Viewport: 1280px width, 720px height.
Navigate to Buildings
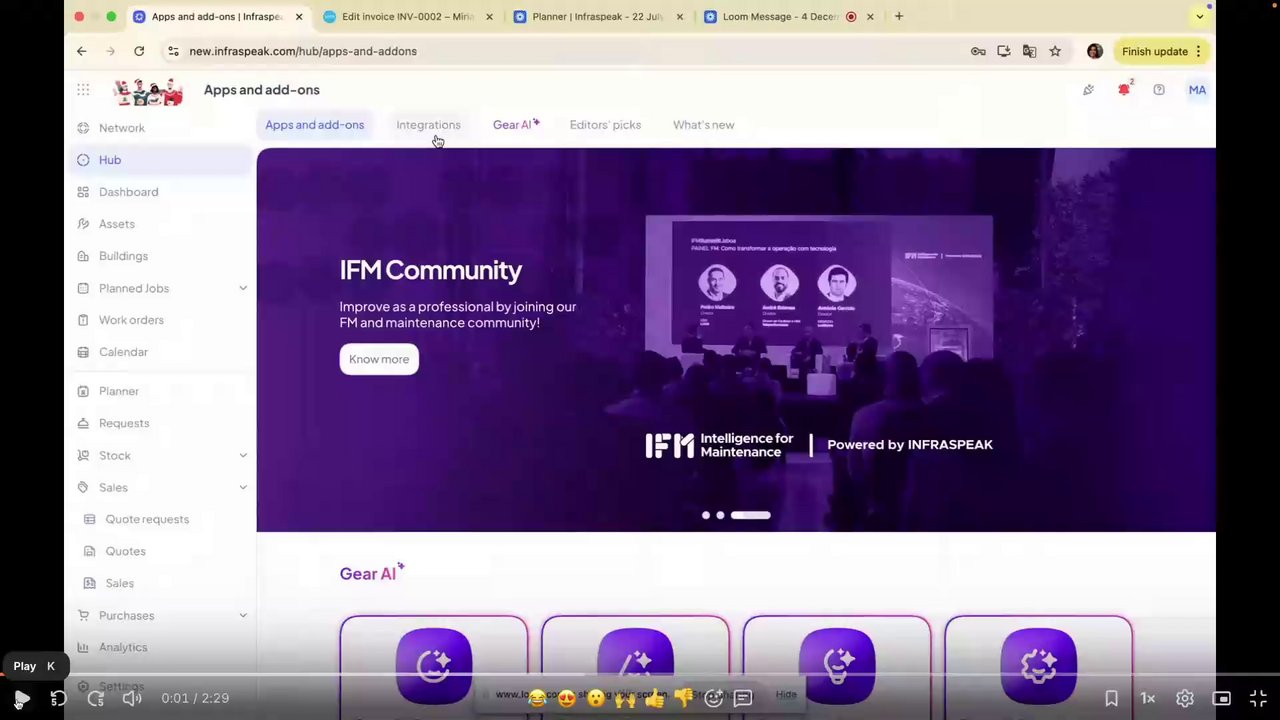tap(123, 256)
